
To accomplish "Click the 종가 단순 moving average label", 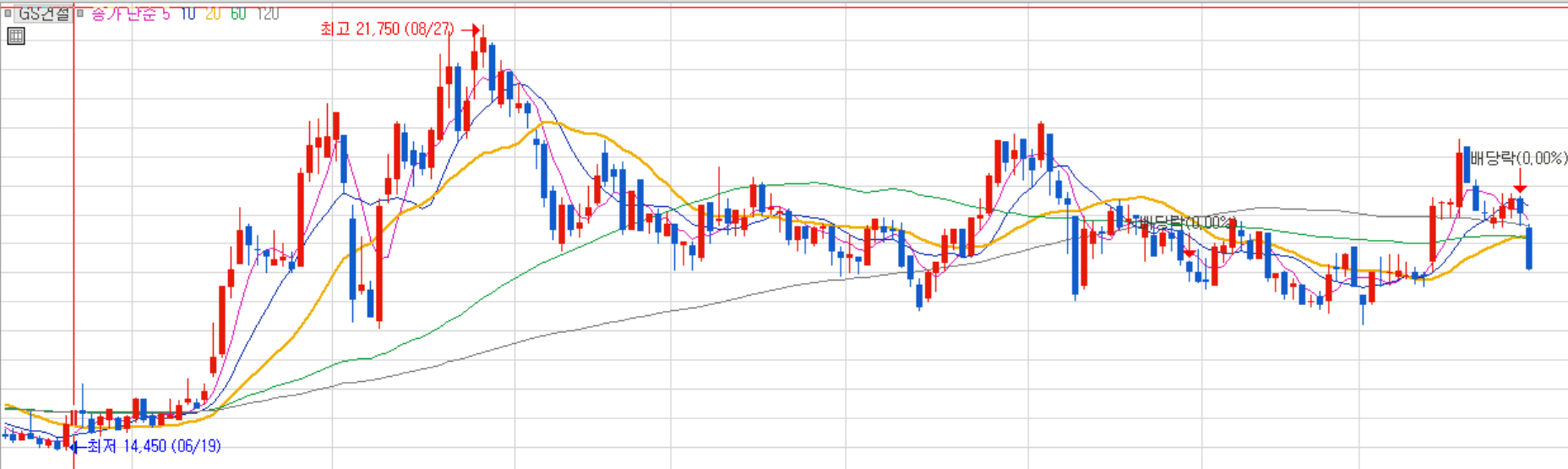I will pyautogui.click(x=124, y=14).
